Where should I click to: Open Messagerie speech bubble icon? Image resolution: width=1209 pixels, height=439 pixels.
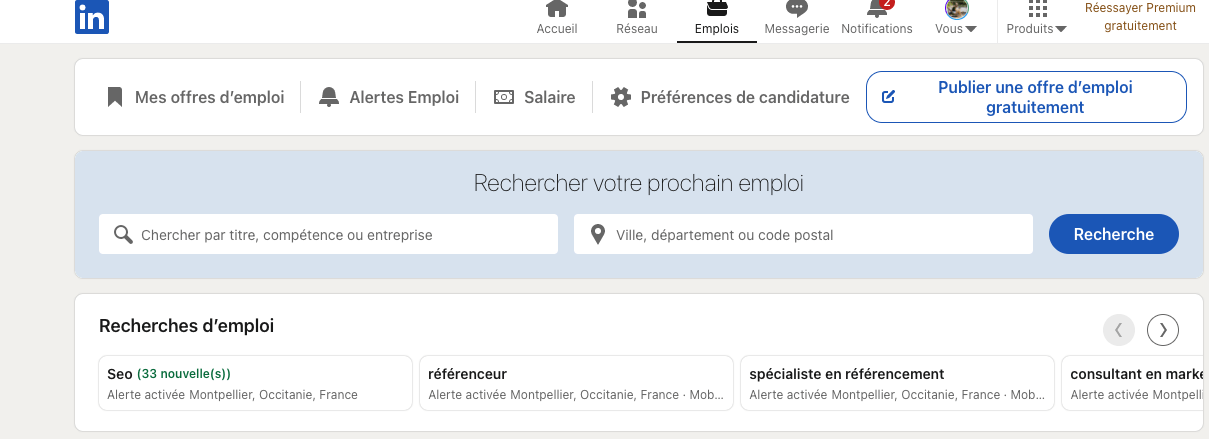click(x=797, y=9)
